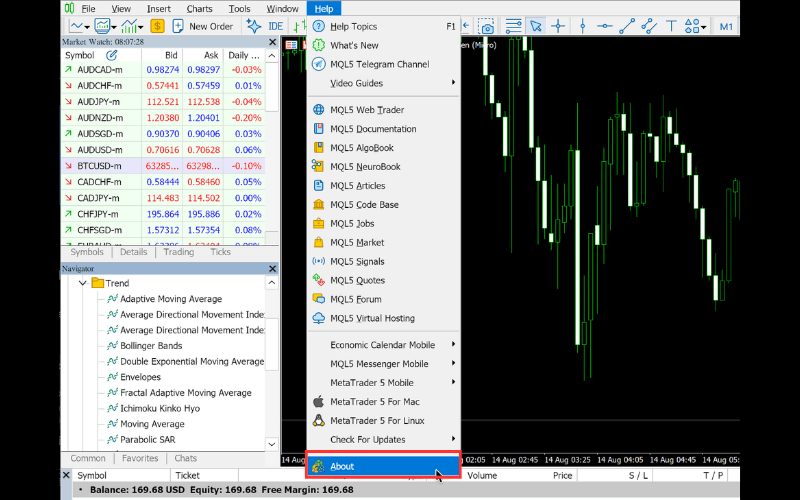Image resolution: width=800 pixels, height=500 pixels.
Task: Open MQL5 Virtual Hosting entry
Action: pos(384,318)
